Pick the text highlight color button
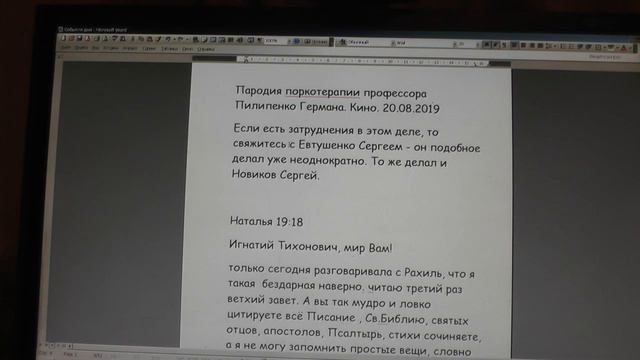This screenshot has height=360, width=640. [611, 47]
